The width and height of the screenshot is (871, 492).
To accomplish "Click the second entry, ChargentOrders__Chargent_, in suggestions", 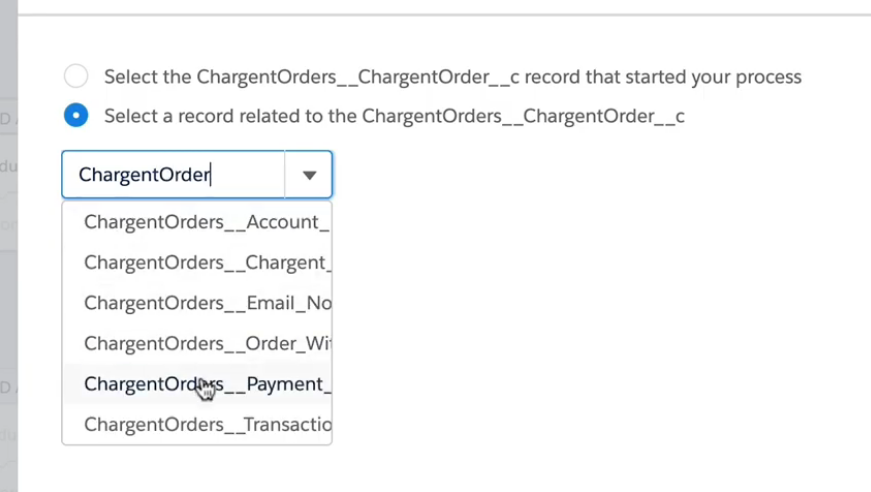I will 206,263.
